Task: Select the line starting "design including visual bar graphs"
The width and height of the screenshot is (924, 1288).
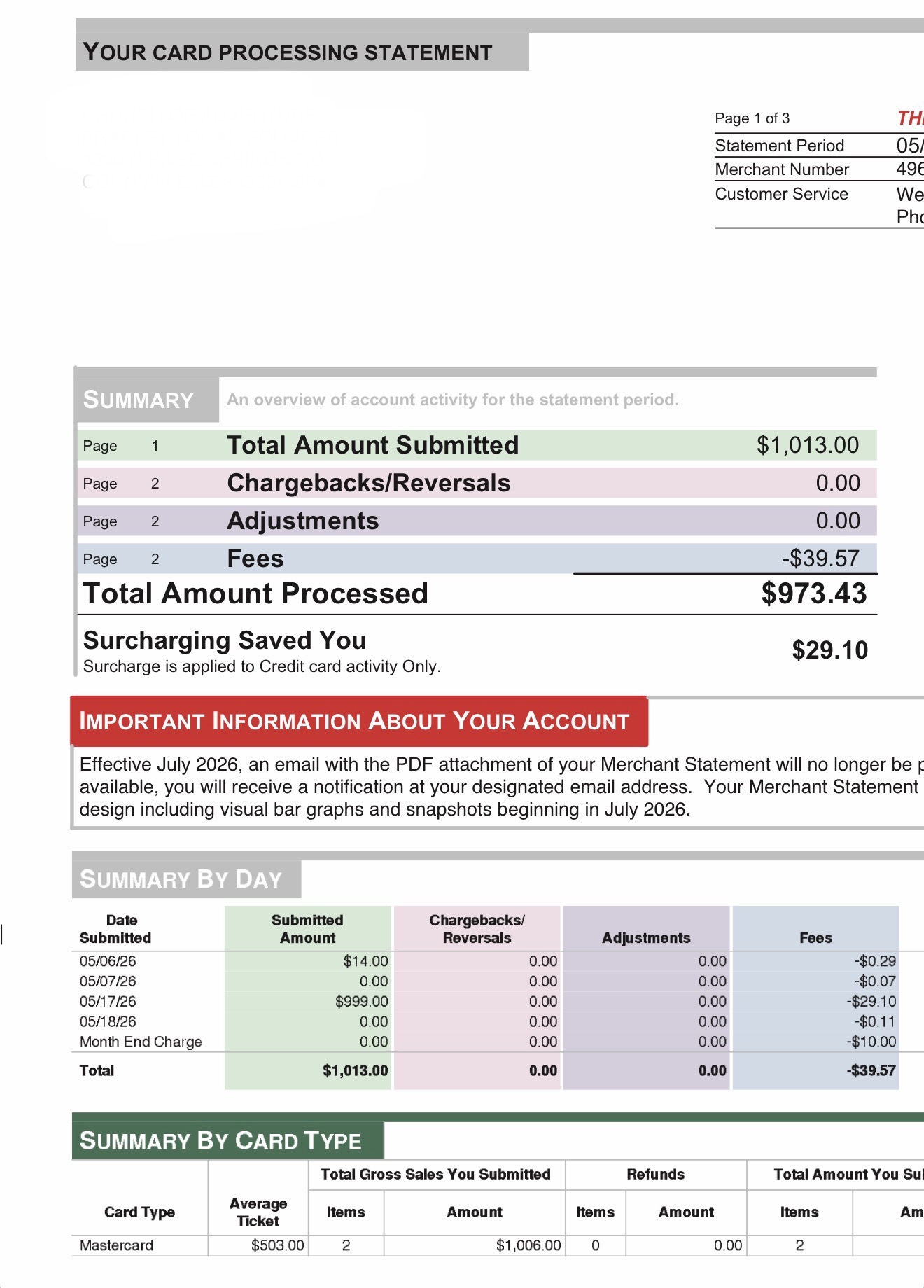Action: point(385,809)
